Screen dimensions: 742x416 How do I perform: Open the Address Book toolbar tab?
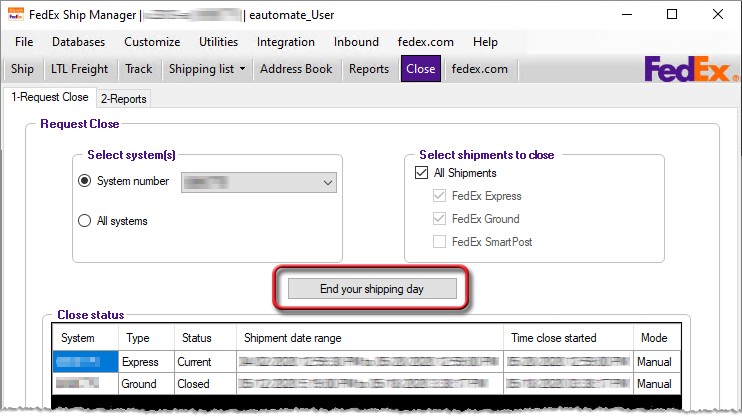click(296, 69)
